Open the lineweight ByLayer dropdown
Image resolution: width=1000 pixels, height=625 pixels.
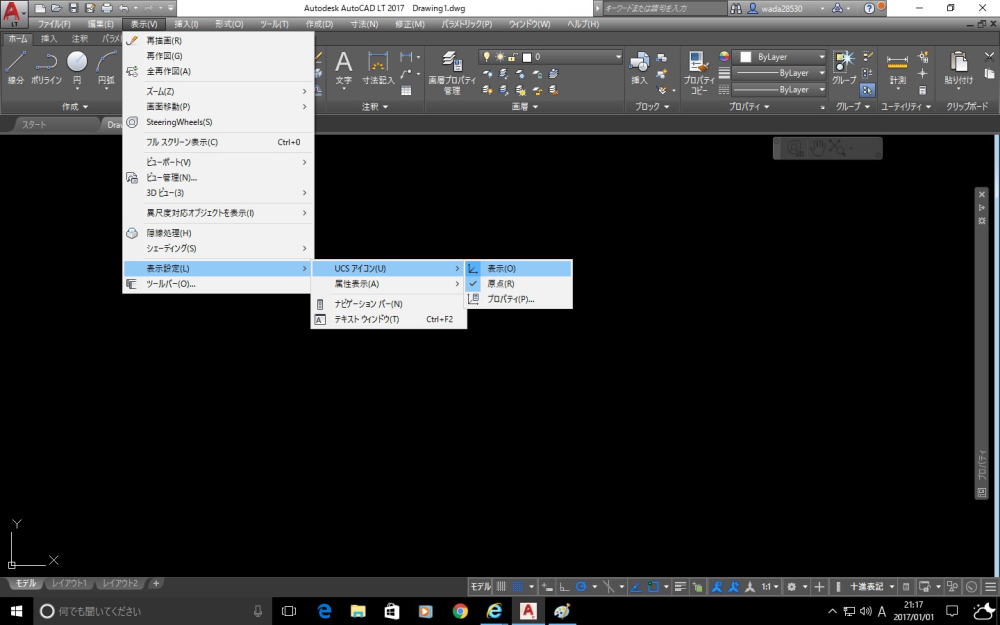(x=779, y=73)
